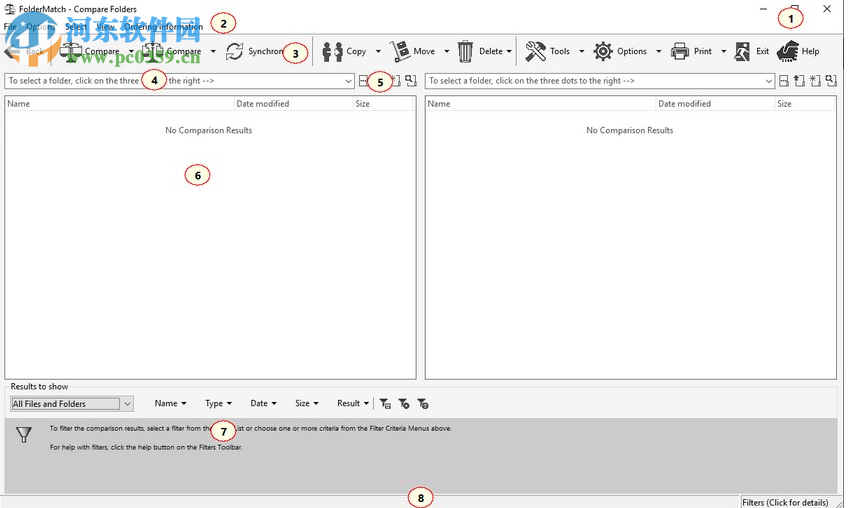This screenshot has width=848, height=508.
Task: Click the Synchronize toolbar label
Action: coord(265,51)
